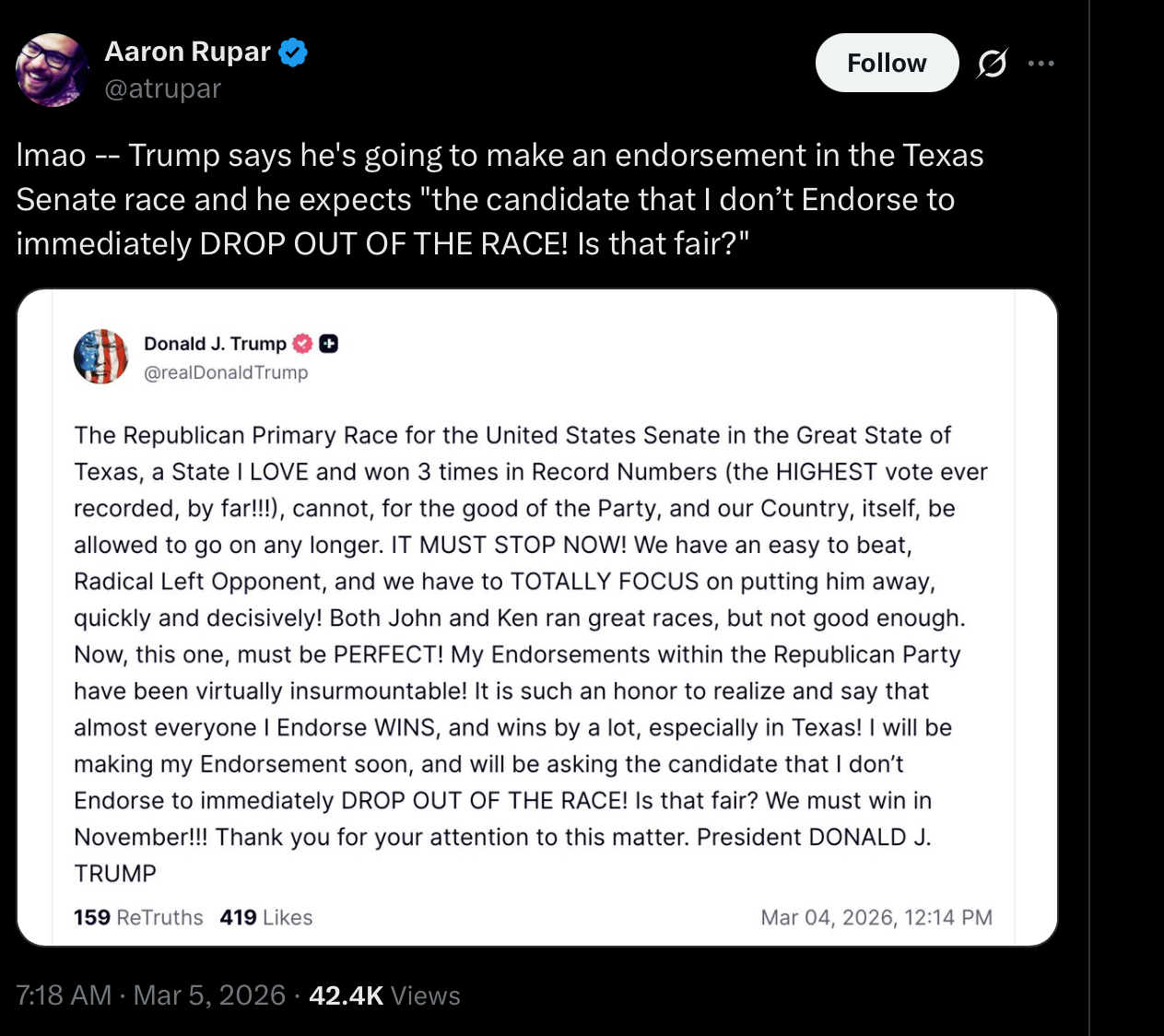Click the @realDonaldTrump handle
This screenshot has width=1164, height=1036.
226,372
